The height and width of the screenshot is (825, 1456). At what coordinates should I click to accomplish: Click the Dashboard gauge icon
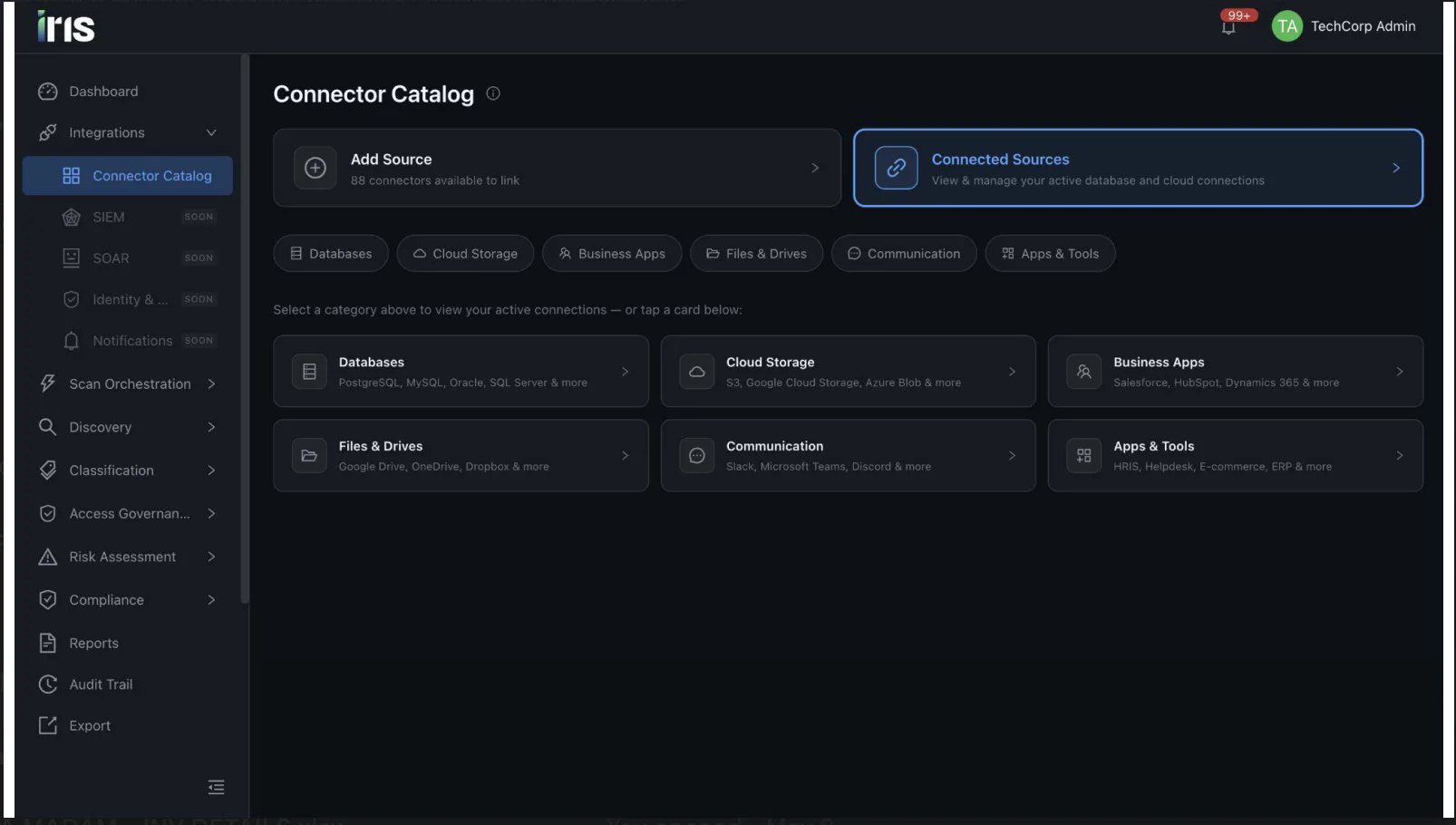[x=48, y=92]
